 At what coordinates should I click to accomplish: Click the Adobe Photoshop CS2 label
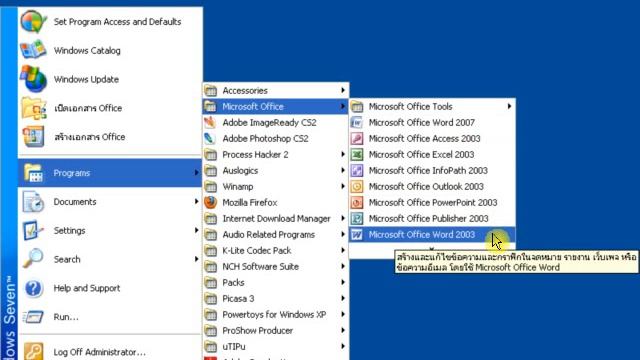[265, 139]
